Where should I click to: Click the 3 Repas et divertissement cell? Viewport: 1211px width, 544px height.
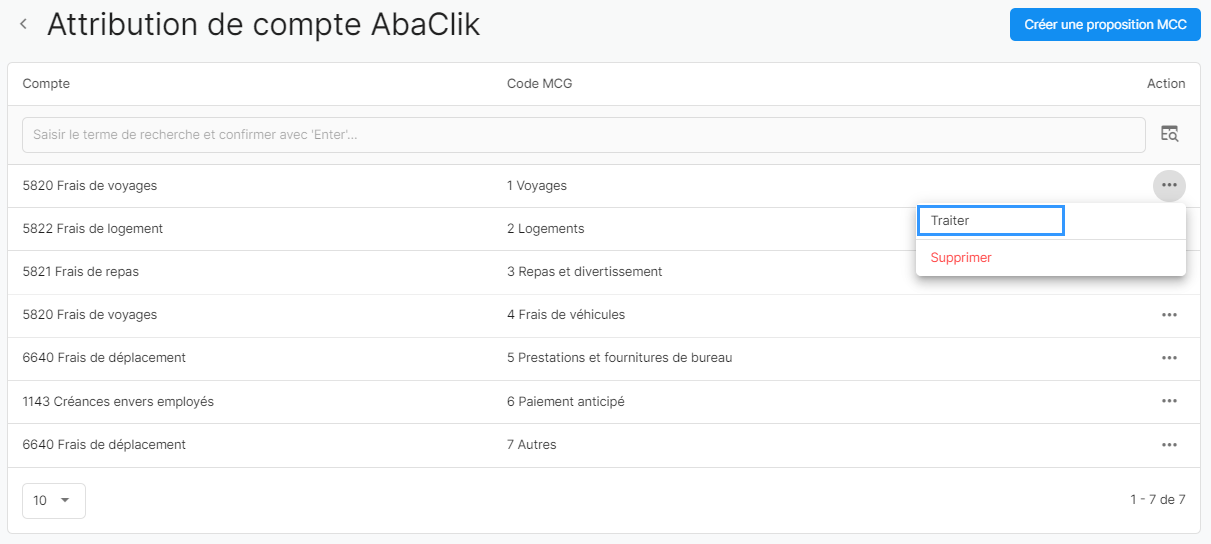coord(584,272)
